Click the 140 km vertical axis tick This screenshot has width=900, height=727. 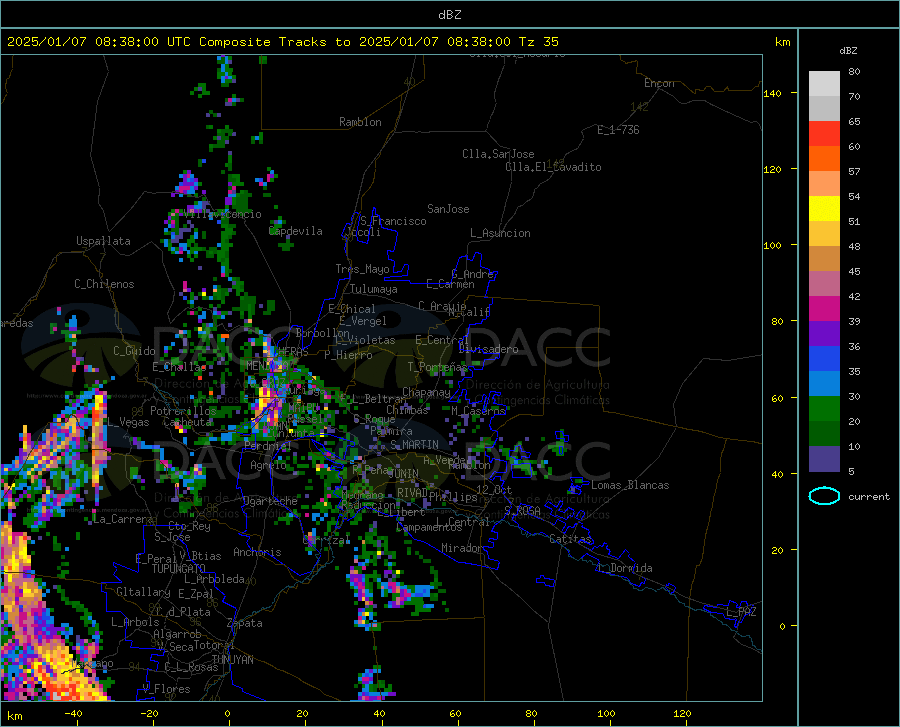[772, 93]
